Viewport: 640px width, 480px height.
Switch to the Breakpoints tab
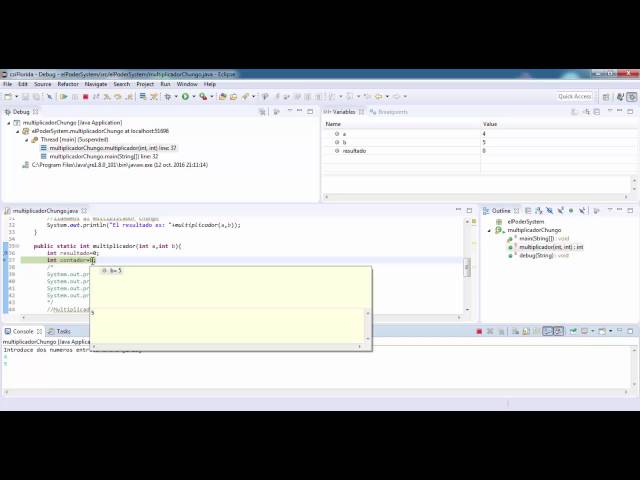click(389, 112)
